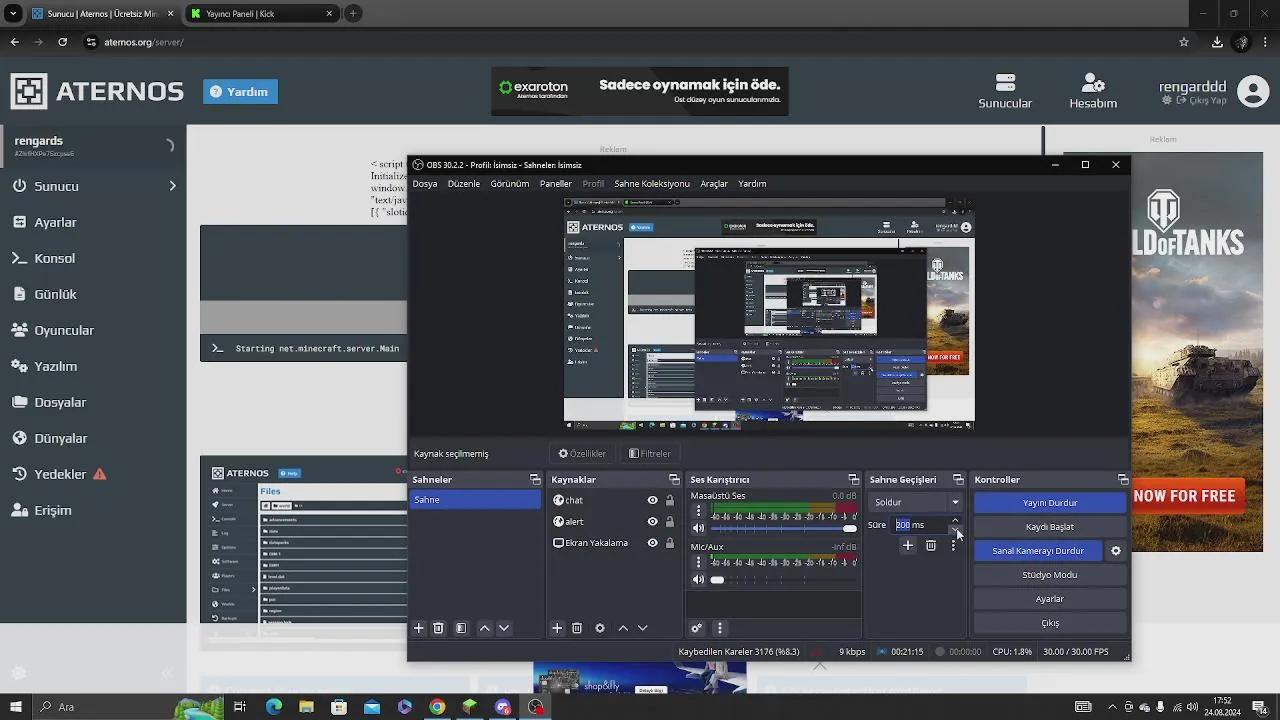Bookmark this page with the star icon
Image resolution: width=1280 pixels, height=720 pixels.
(1184, 42)
